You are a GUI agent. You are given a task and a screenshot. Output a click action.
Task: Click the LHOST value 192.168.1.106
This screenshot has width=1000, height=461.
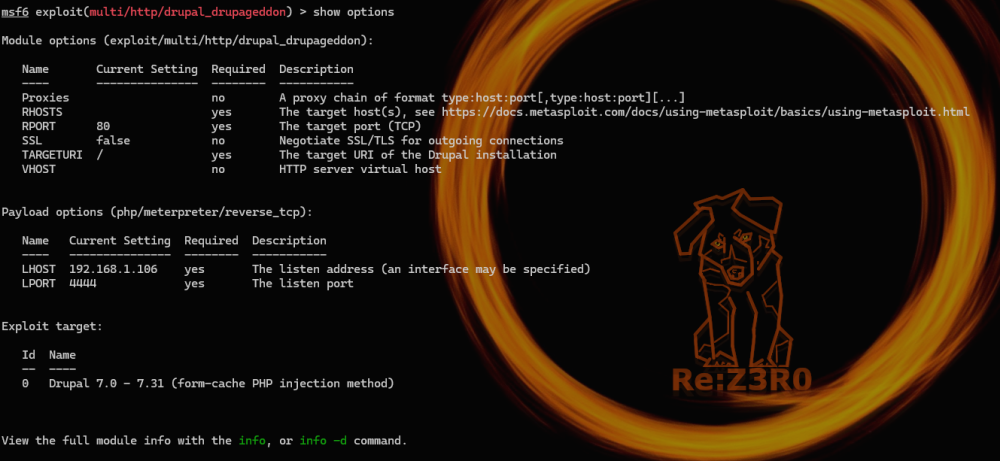point(113,269)
